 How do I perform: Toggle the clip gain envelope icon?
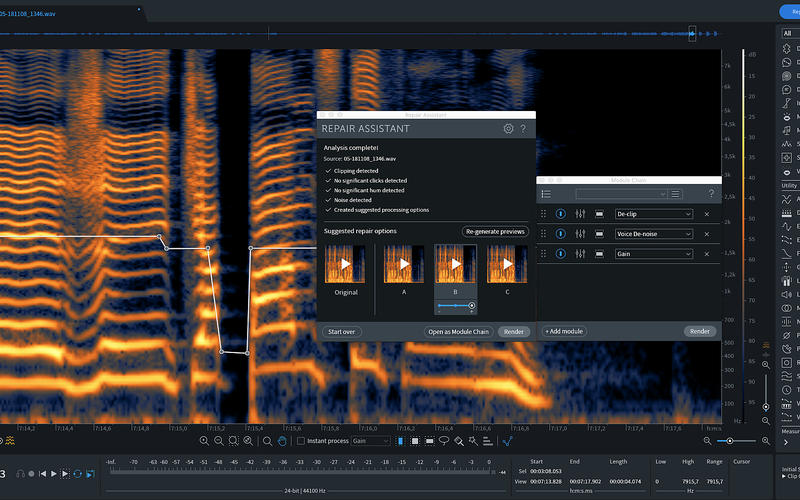pos(507,441)
